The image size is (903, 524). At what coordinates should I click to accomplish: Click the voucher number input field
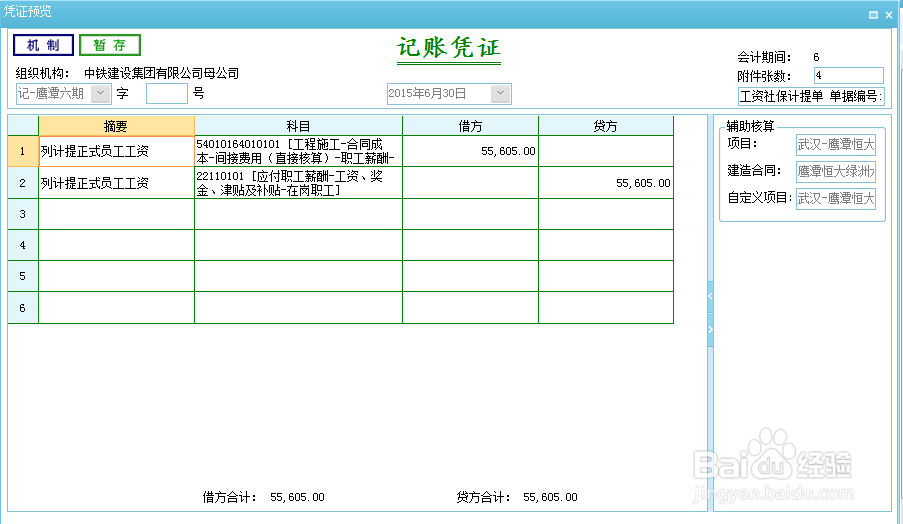[166, 93]
